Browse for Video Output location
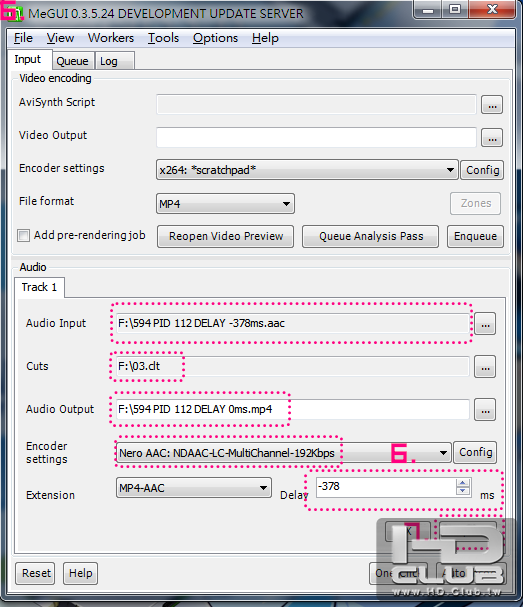This screenshot has height=607, width=523. (x=492, y=137)
